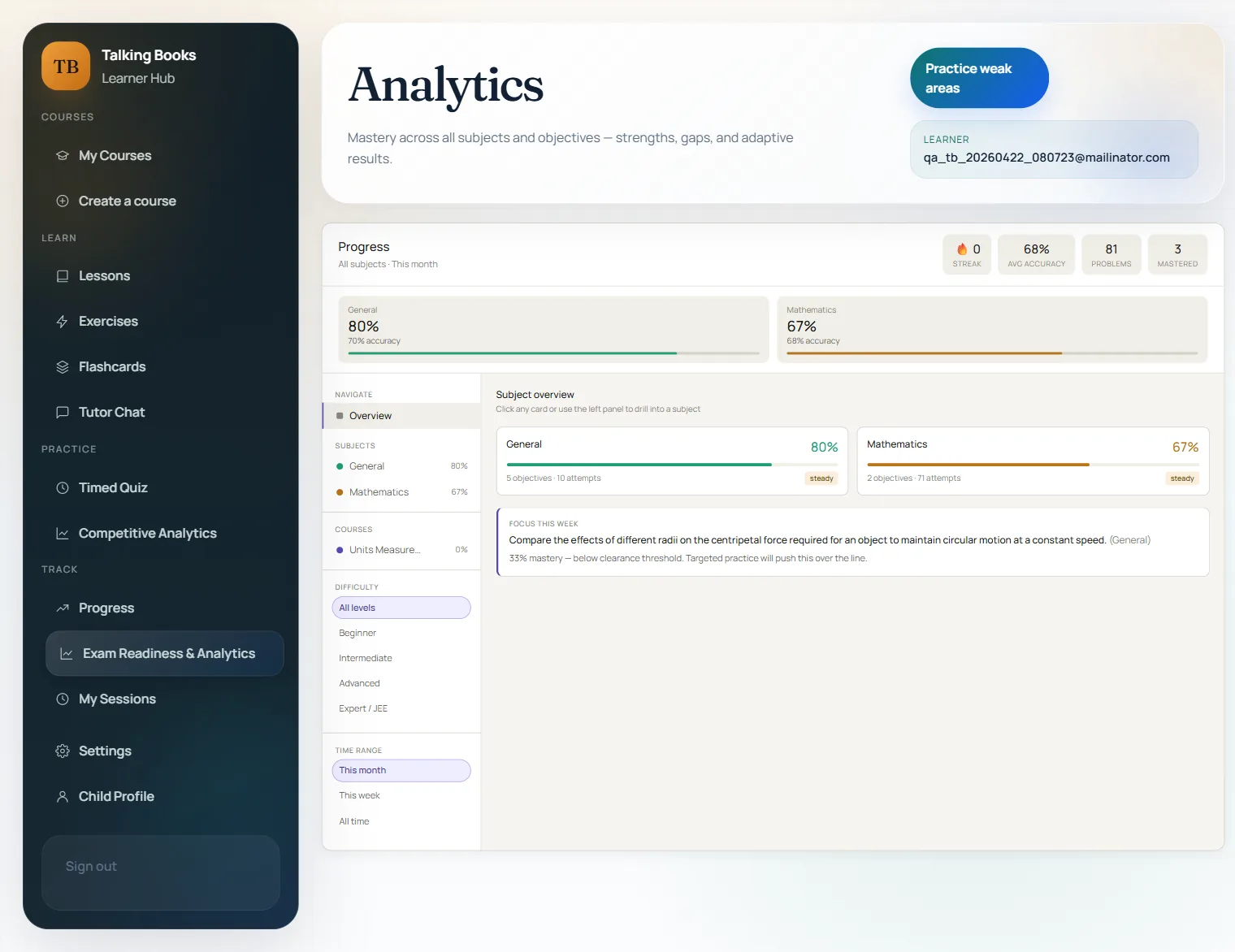Click the 68% avg accuracy stat
The width and height of the screenshot is (1235, 952).
tap(1037, 255)
